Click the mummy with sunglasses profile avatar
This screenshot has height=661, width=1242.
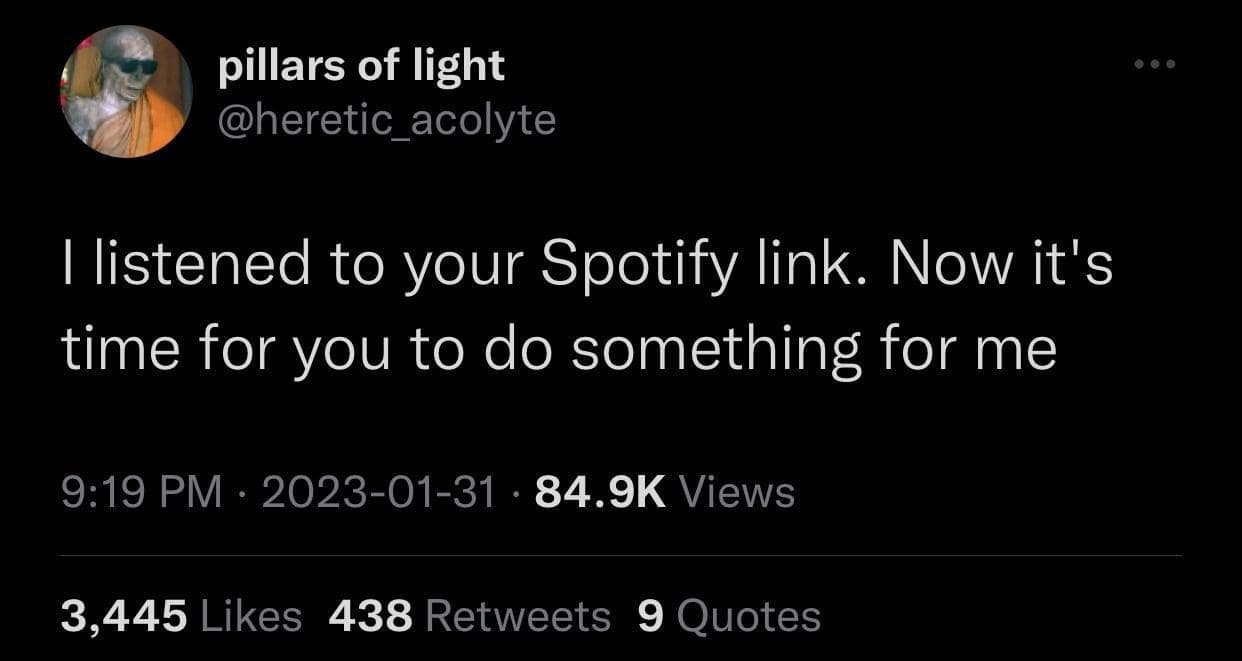coord(126,93)
